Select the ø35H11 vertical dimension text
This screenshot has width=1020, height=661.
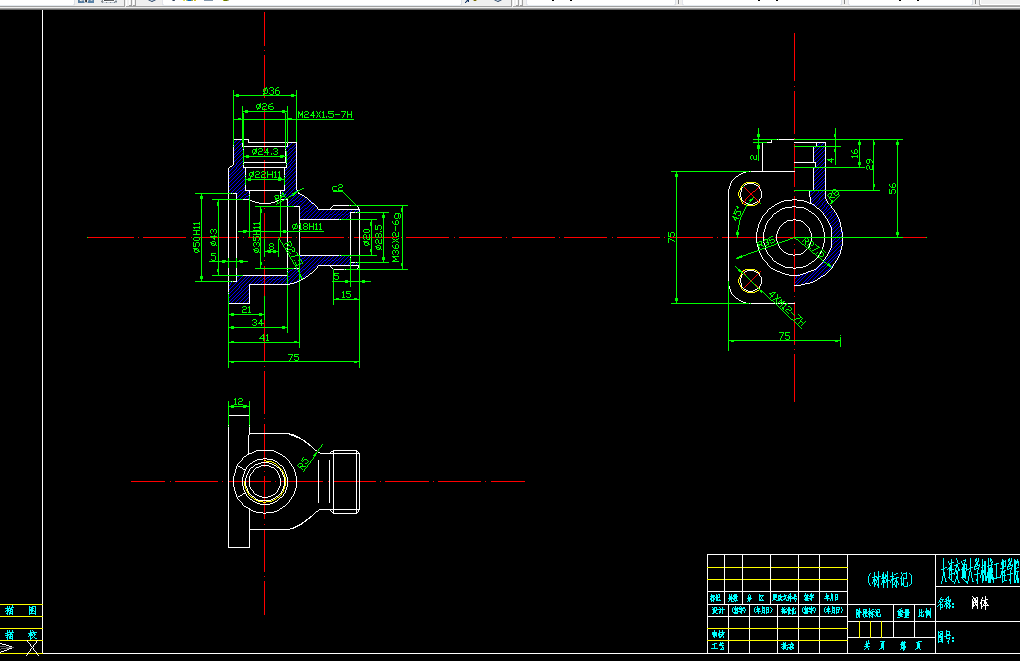click(x=256, y=237)
